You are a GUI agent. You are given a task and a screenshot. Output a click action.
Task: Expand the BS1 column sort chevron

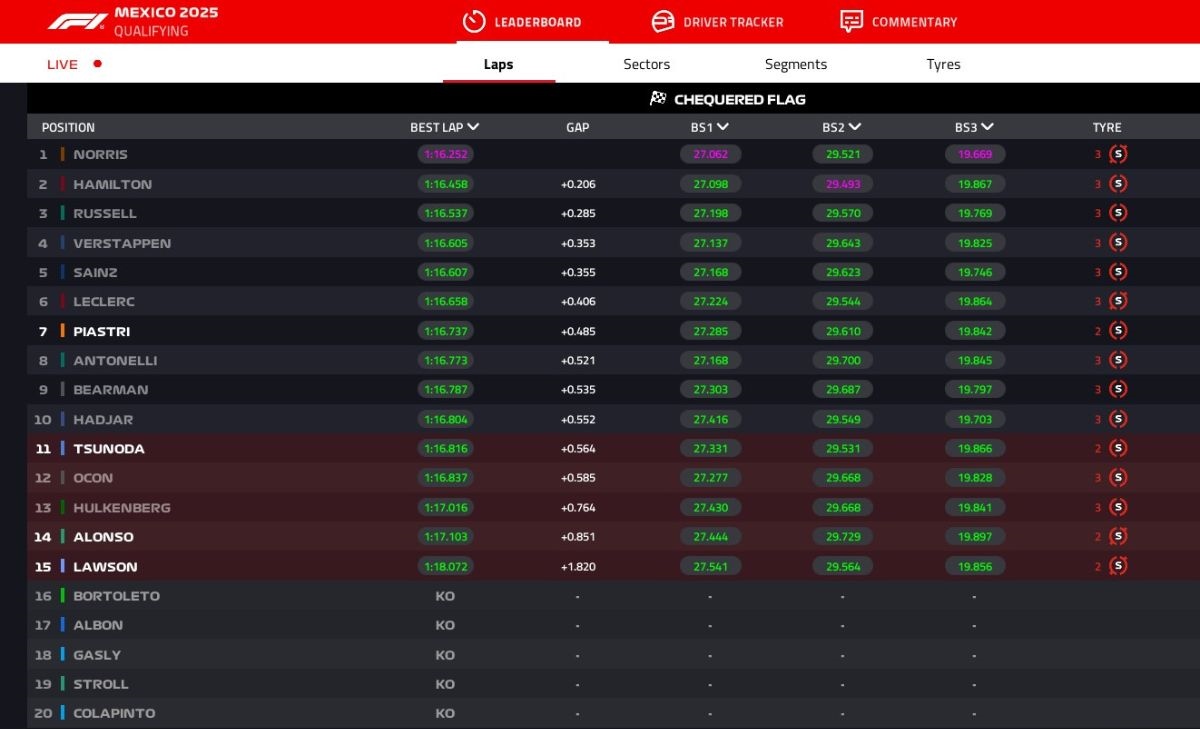pyautogui.click(x=722, y=127)
